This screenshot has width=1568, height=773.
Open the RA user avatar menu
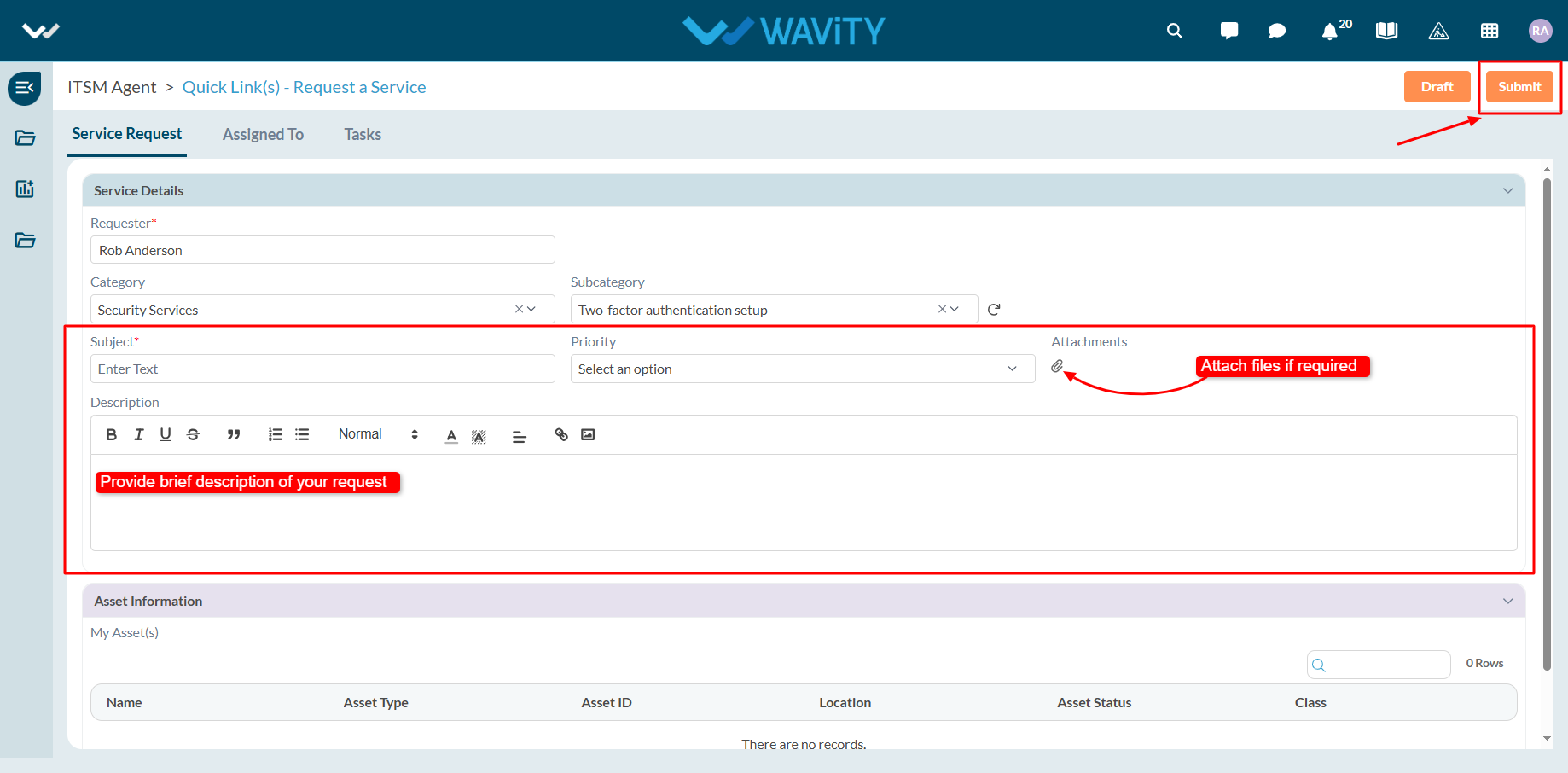[1540, 31]
